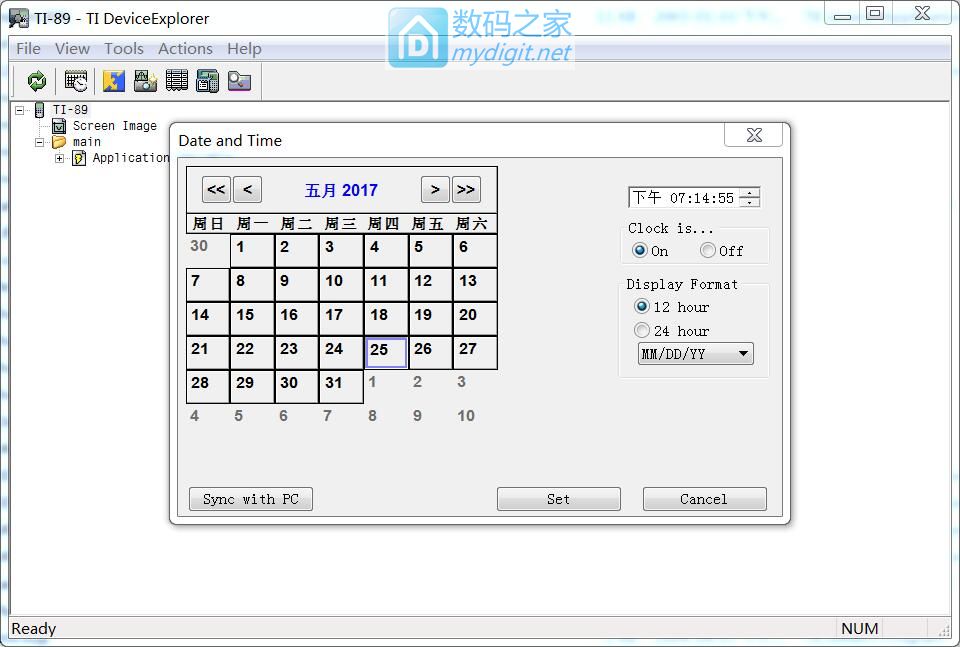Image resolution: width=960 pixels, height=647 pixels.
Task: Click the green Refresh toolbar icon
Action: click(37, 81)
